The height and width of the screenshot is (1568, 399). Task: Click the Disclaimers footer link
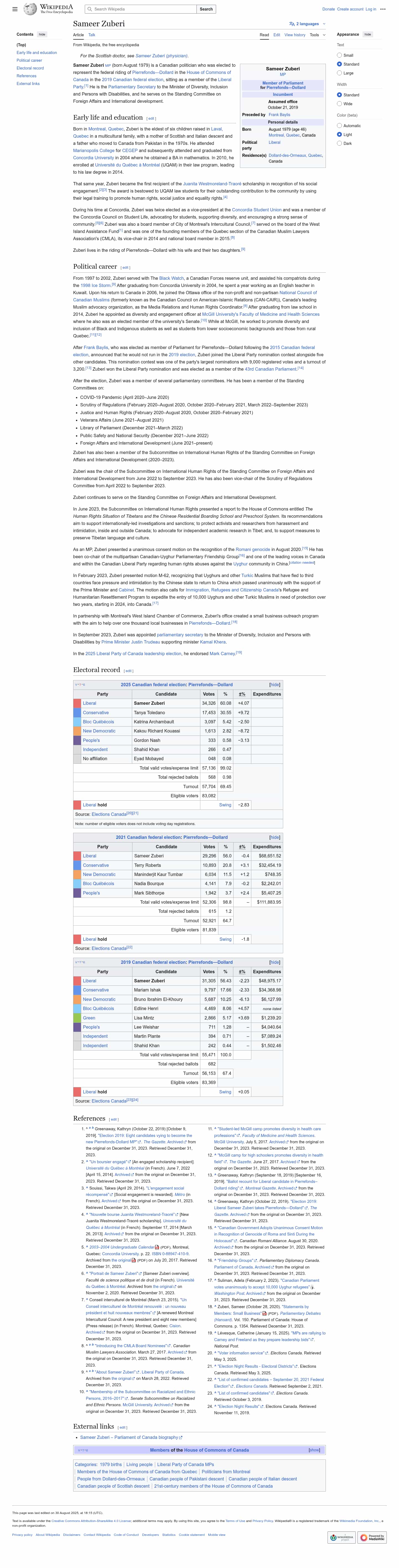coord(71,1534)
